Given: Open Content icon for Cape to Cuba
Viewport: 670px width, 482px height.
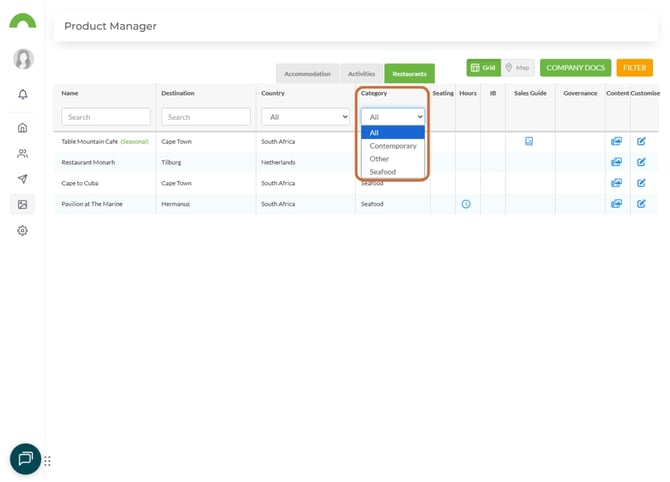Looking at the screenshot, I should [x=616, y=183].
